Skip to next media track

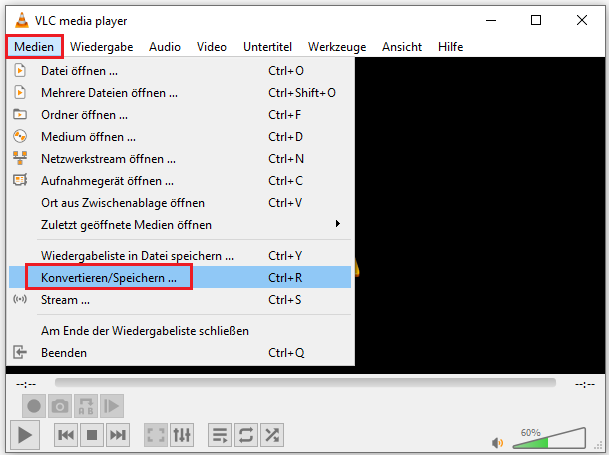[x=118, y=435]
